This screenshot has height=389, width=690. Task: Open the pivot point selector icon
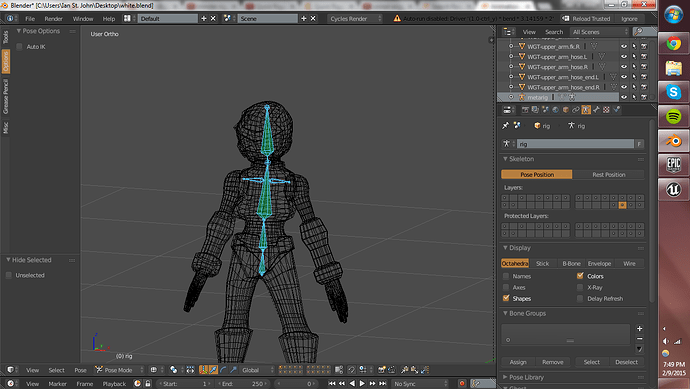point(177,370)
